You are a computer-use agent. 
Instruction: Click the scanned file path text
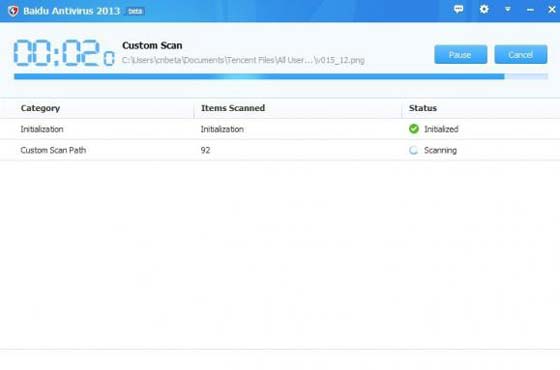[243, 60]
